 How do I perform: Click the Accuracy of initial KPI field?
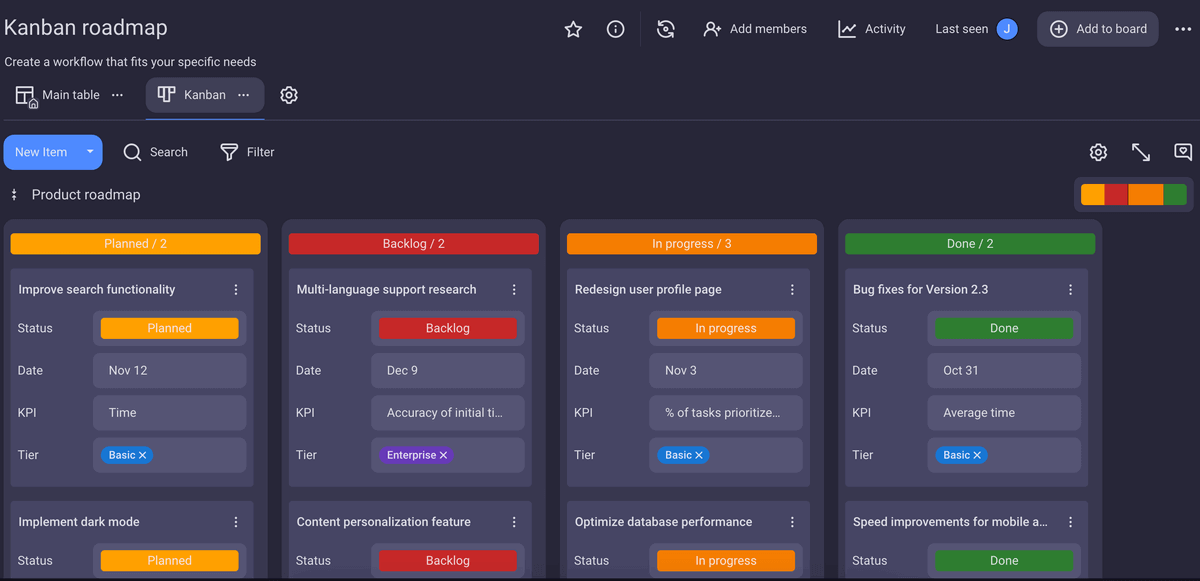click(x=447, y=413)
